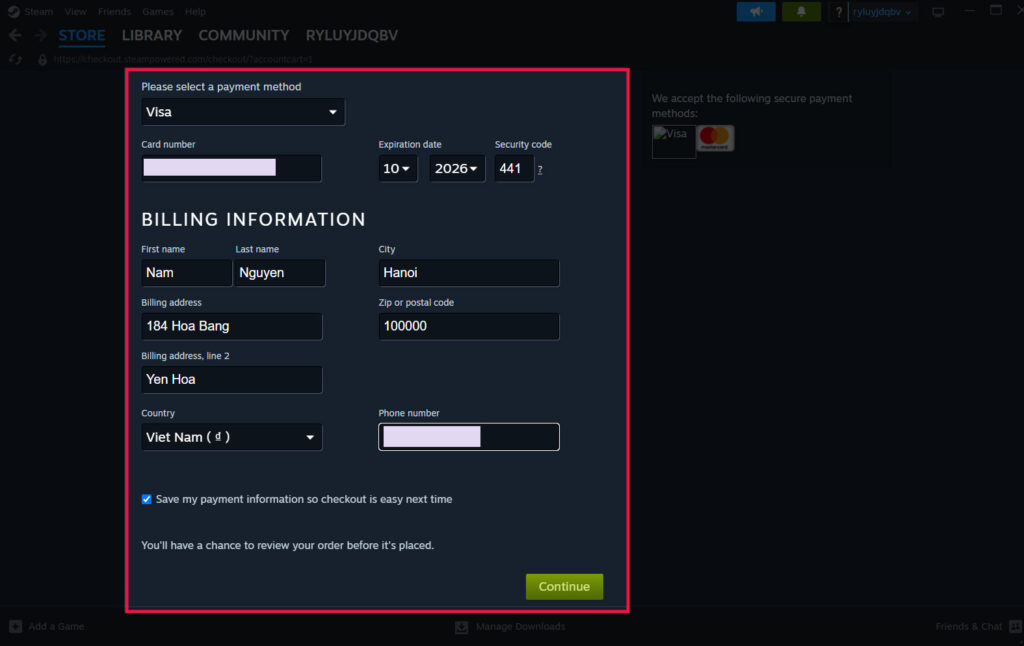Viewport: 1024px width, 646px height.
Task: Click the City field containing Hanoi
Action: [x=469, y=273]
